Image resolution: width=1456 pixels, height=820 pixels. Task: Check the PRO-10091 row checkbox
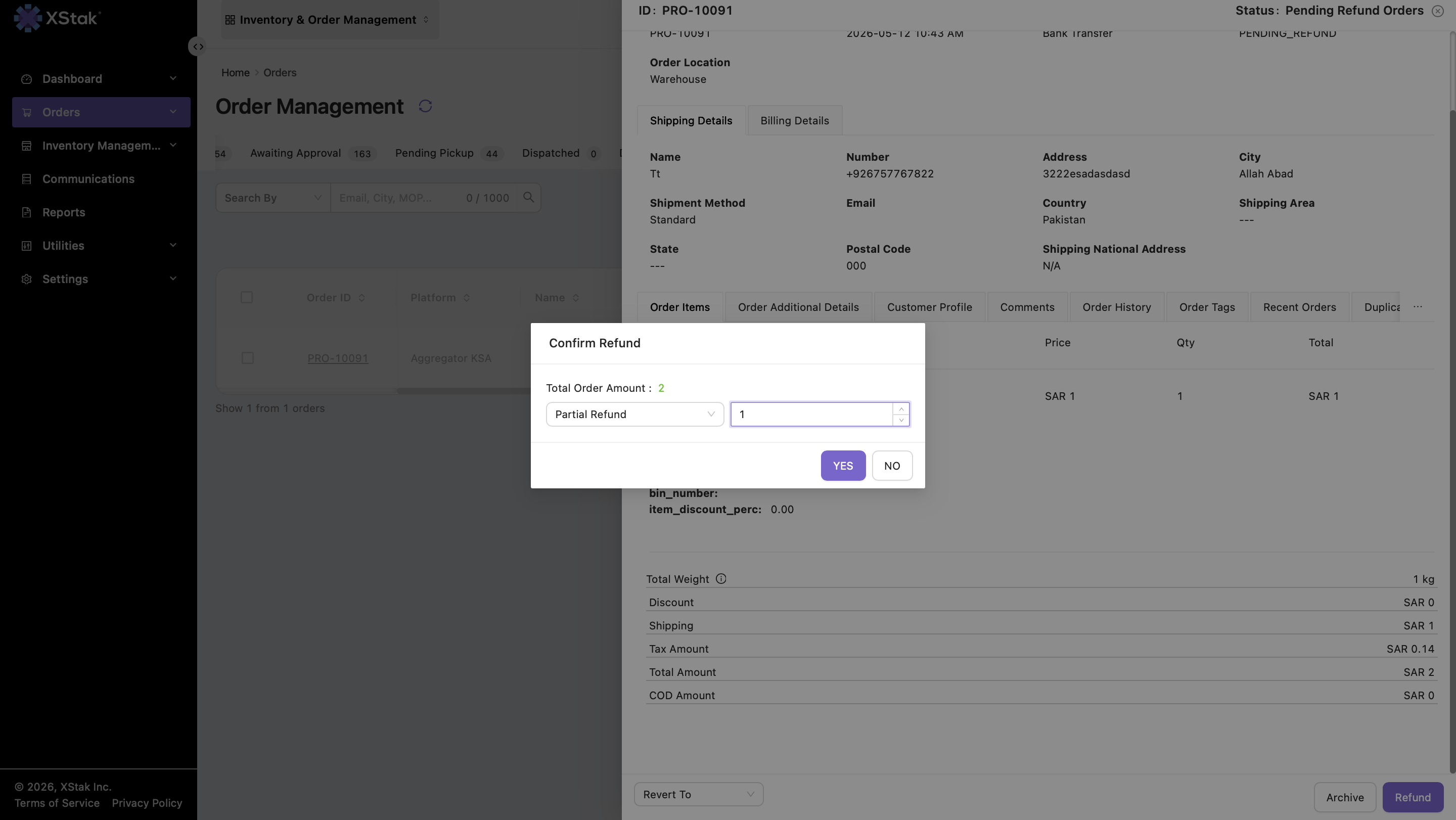coord(248,358)
